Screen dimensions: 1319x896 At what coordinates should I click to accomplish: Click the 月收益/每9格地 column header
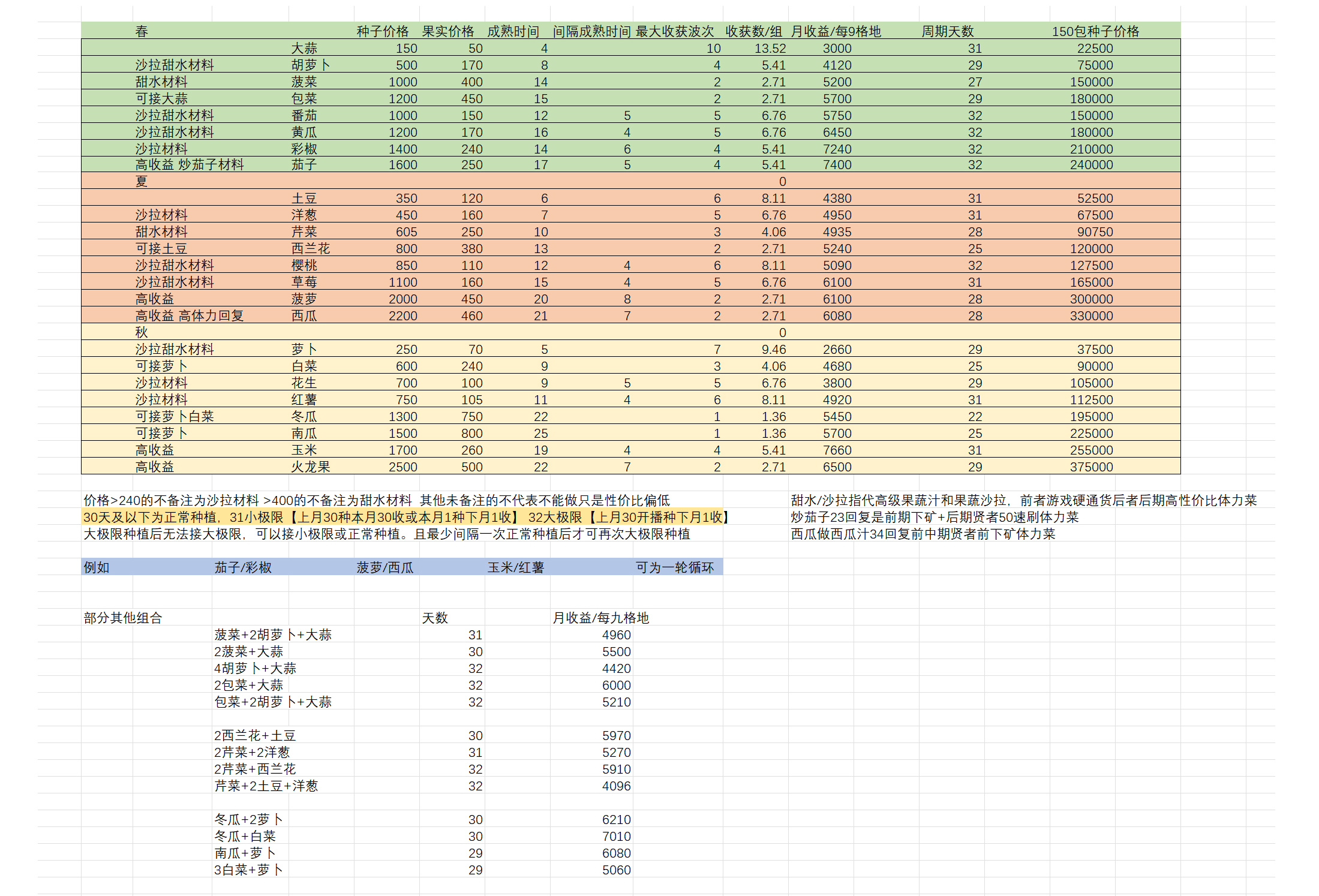[836, 31]
